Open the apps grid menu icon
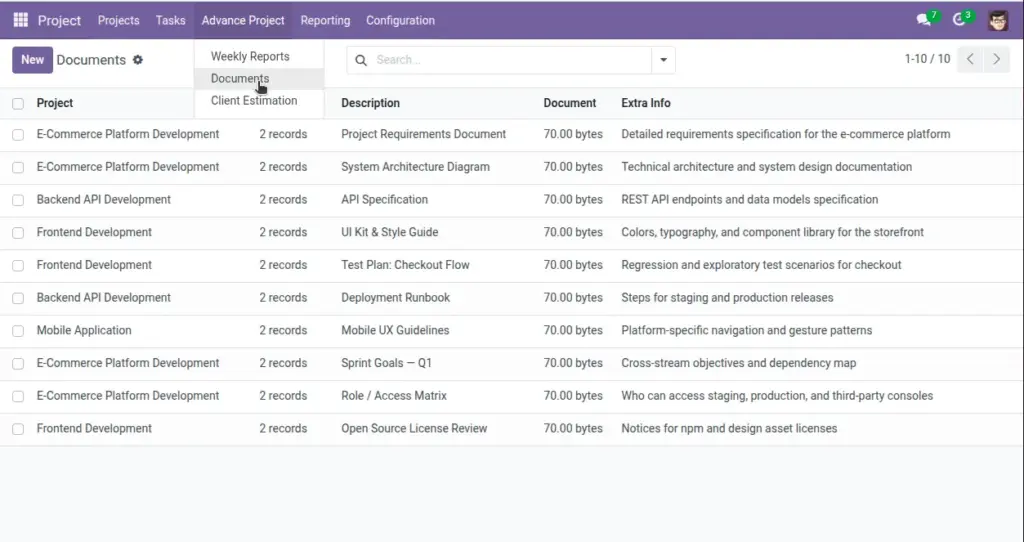 pos(20,20)
